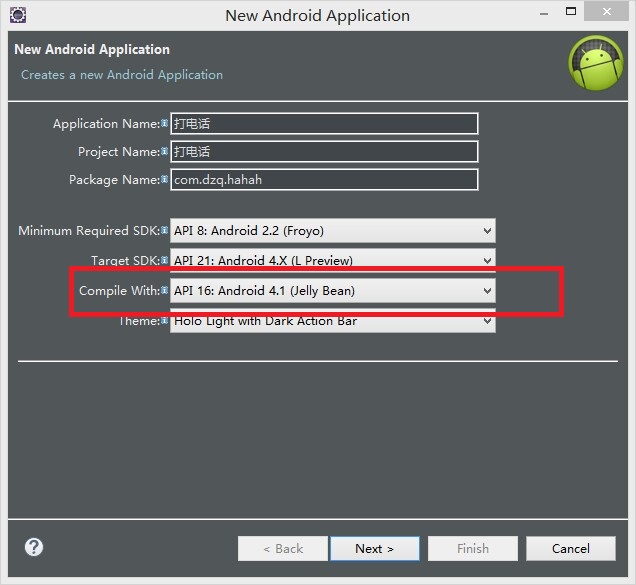Click the 'Package Name:' label
This screenshot has width=636, height=585.
tap(115, 179)
